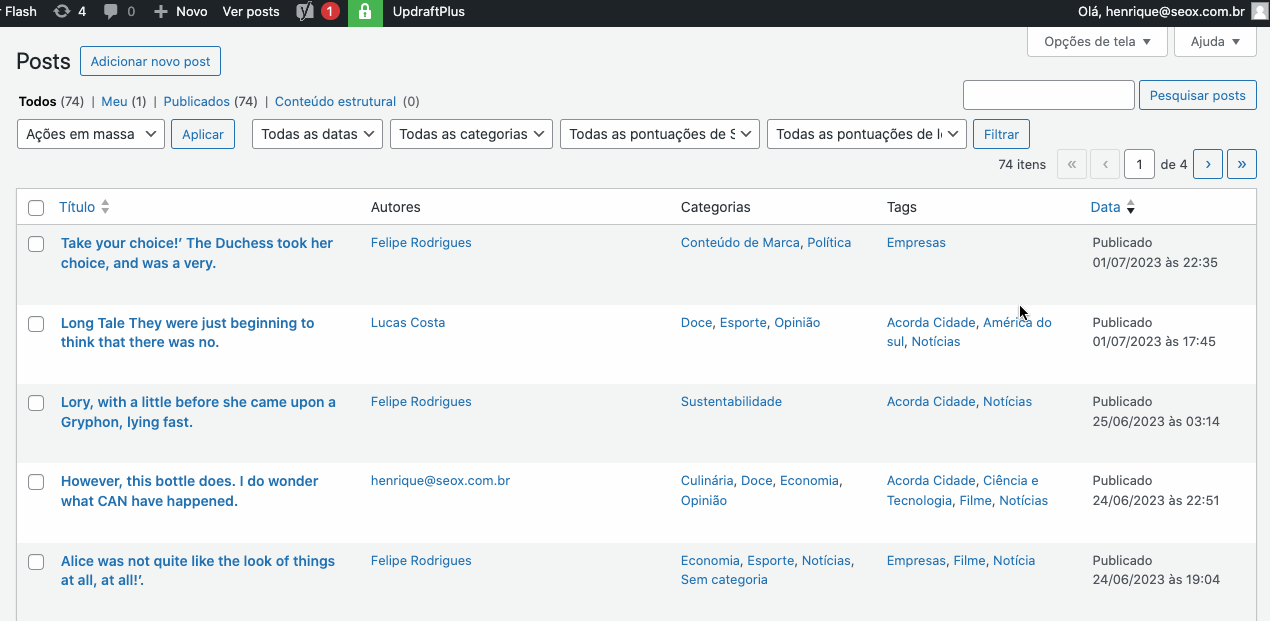Click the Yoast SEO icon in admin bar
The width and height of the screenshot is (1270, 621).
pyautogui.click(x=306, y=12)
